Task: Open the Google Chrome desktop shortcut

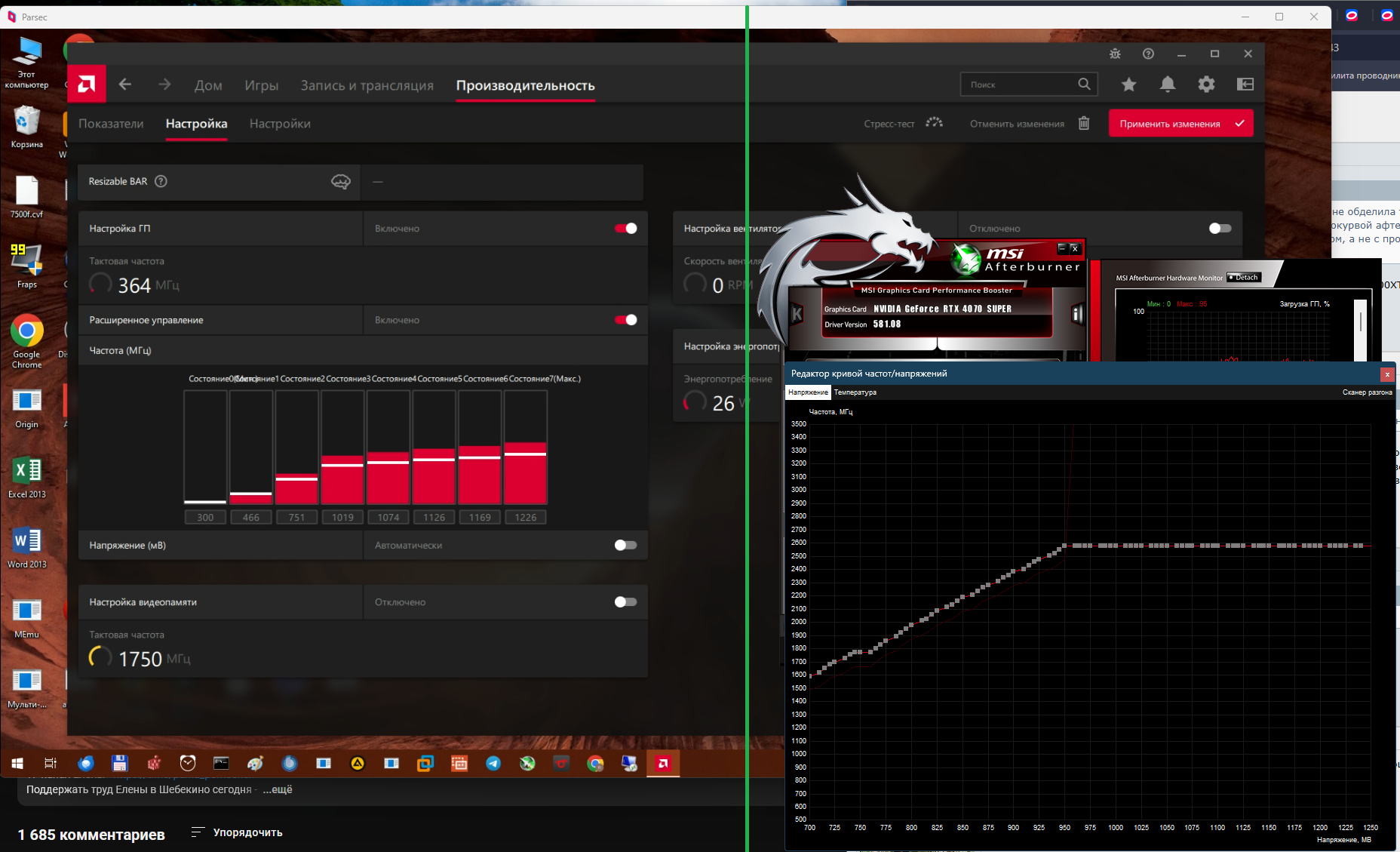Action: (x=26, y=341)
